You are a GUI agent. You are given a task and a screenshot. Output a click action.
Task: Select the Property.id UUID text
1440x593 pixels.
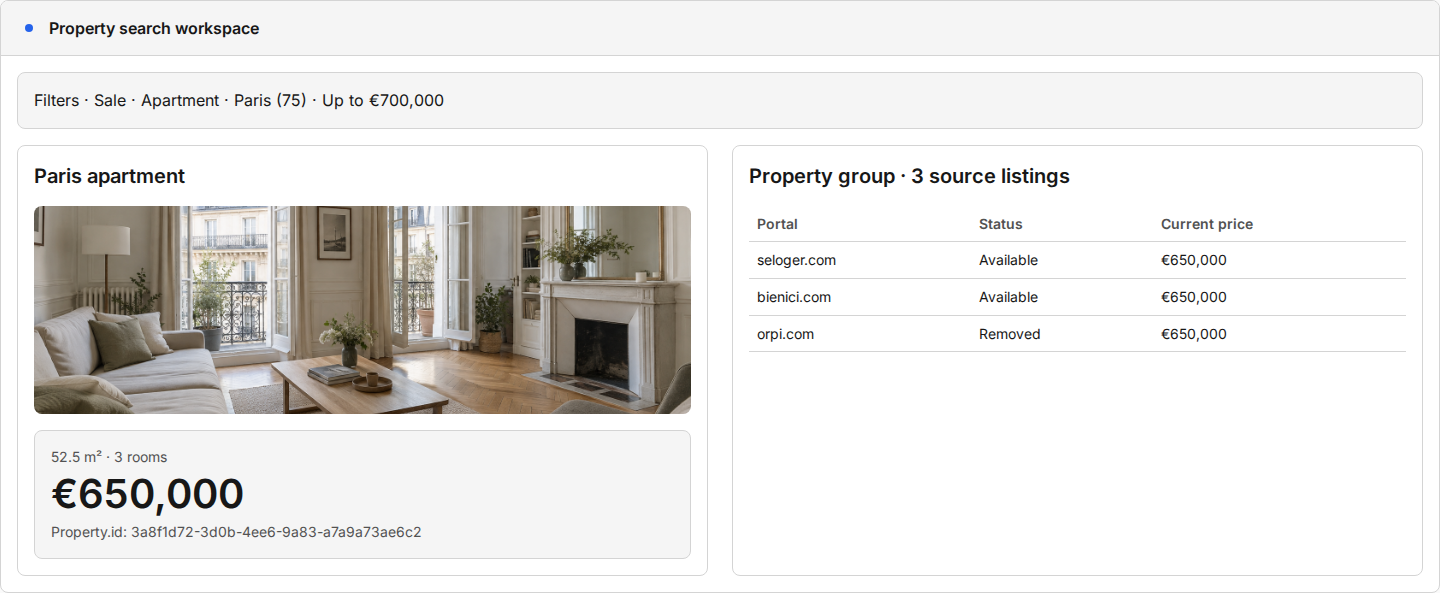point(276,532)
